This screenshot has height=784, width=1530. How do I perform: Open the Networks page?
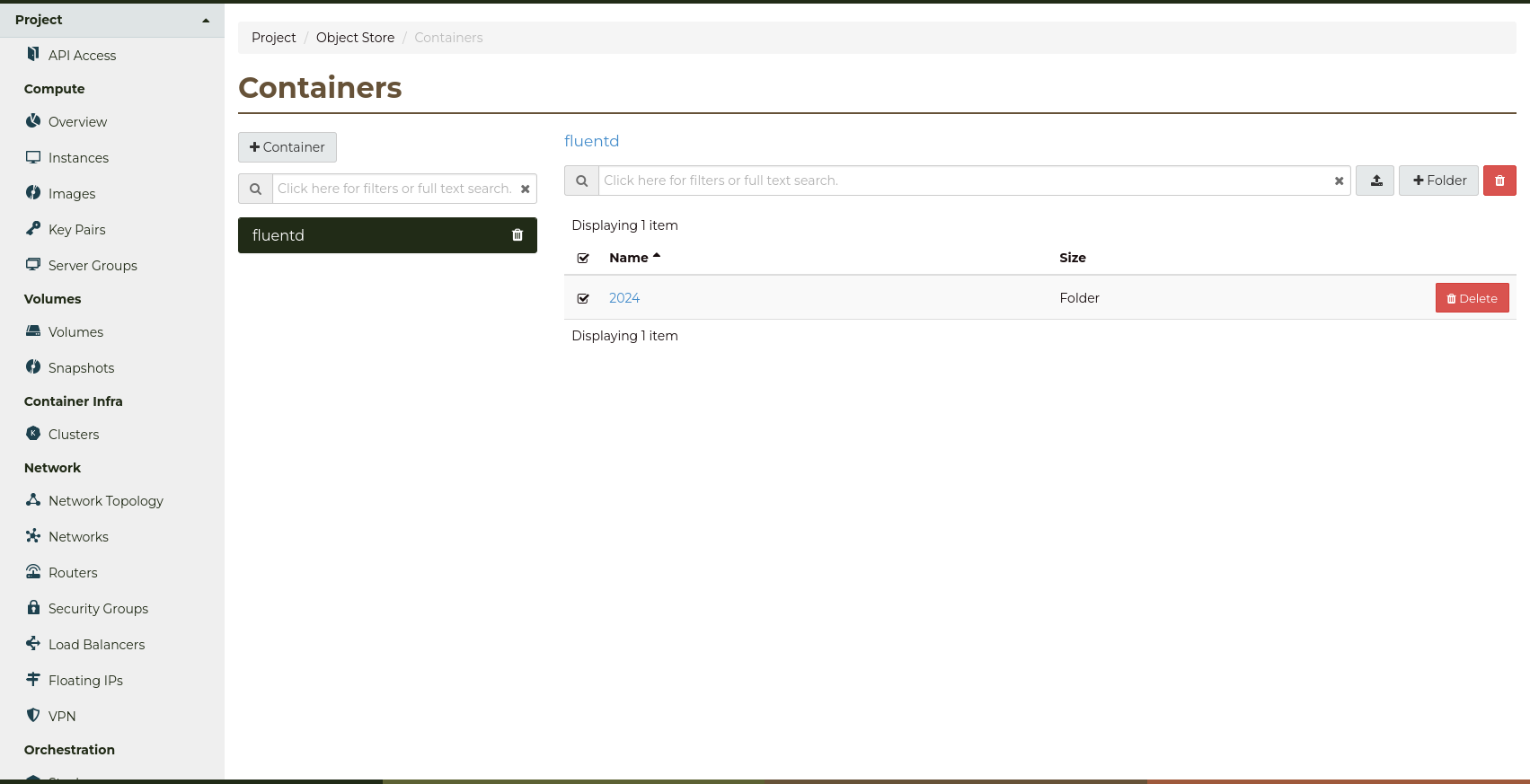click(78, 537)
